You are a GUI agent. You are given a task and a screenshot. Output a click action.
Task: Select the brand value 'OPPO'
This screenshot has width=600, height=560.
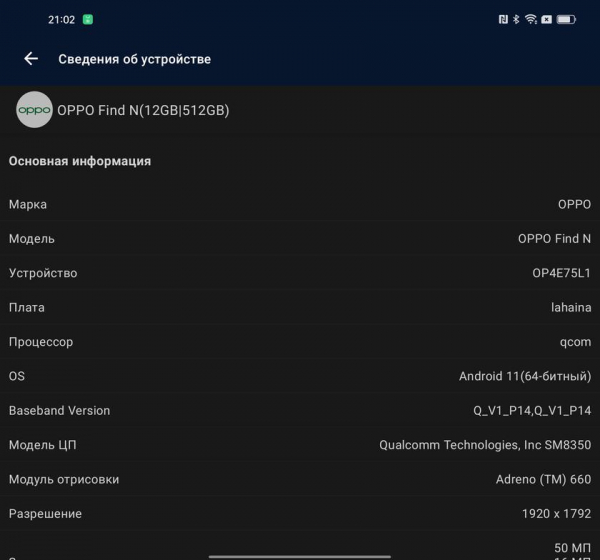(x=574, y=204)
